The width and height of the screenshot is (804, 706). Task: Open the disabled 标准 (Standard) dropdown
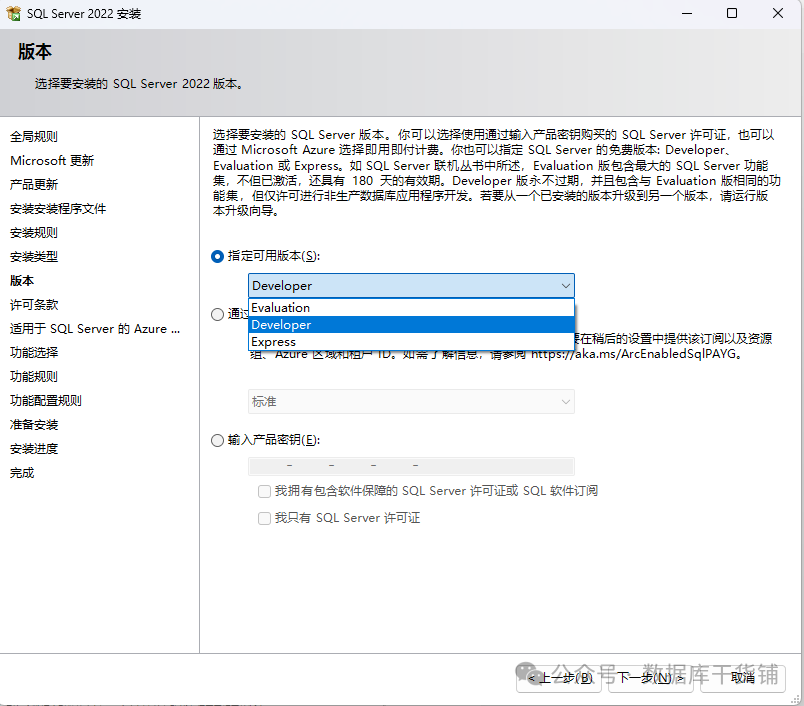tap(411, 401)
